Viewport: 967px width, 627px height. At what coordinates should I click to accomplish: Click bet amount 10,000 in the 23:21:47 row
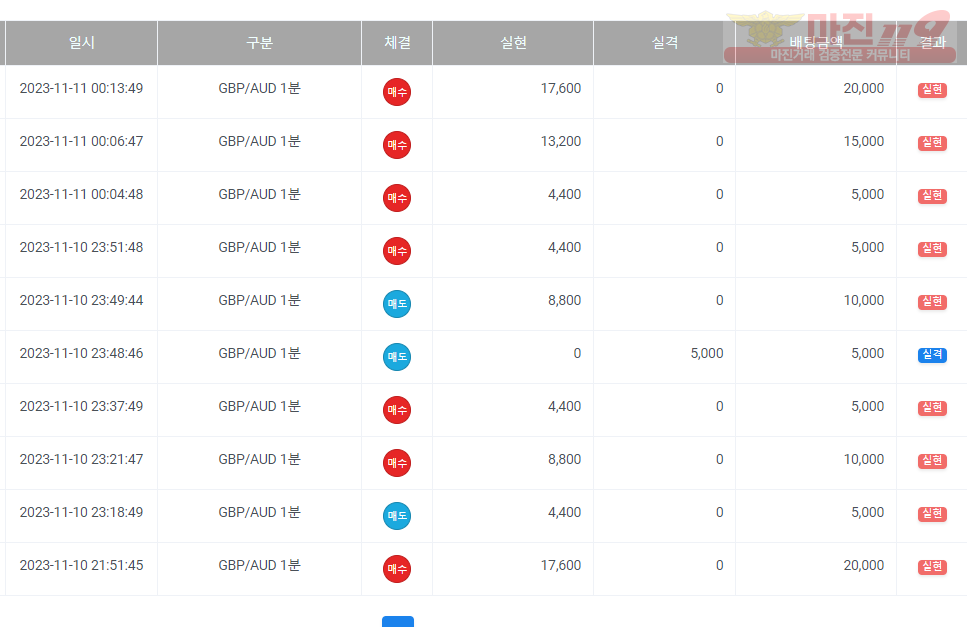[863, 459]
